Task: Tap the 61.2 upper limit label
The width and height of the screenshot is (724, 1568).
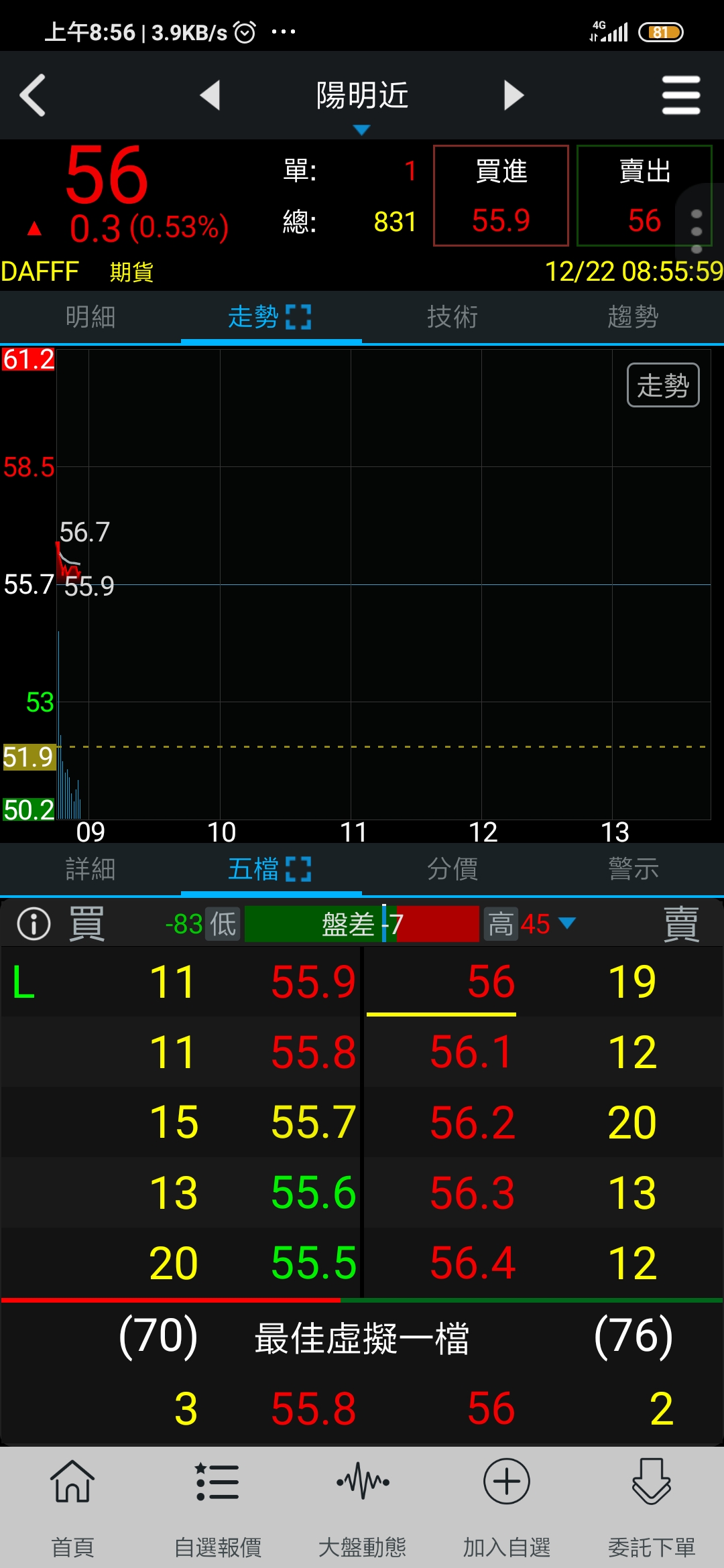Action: 28,359
